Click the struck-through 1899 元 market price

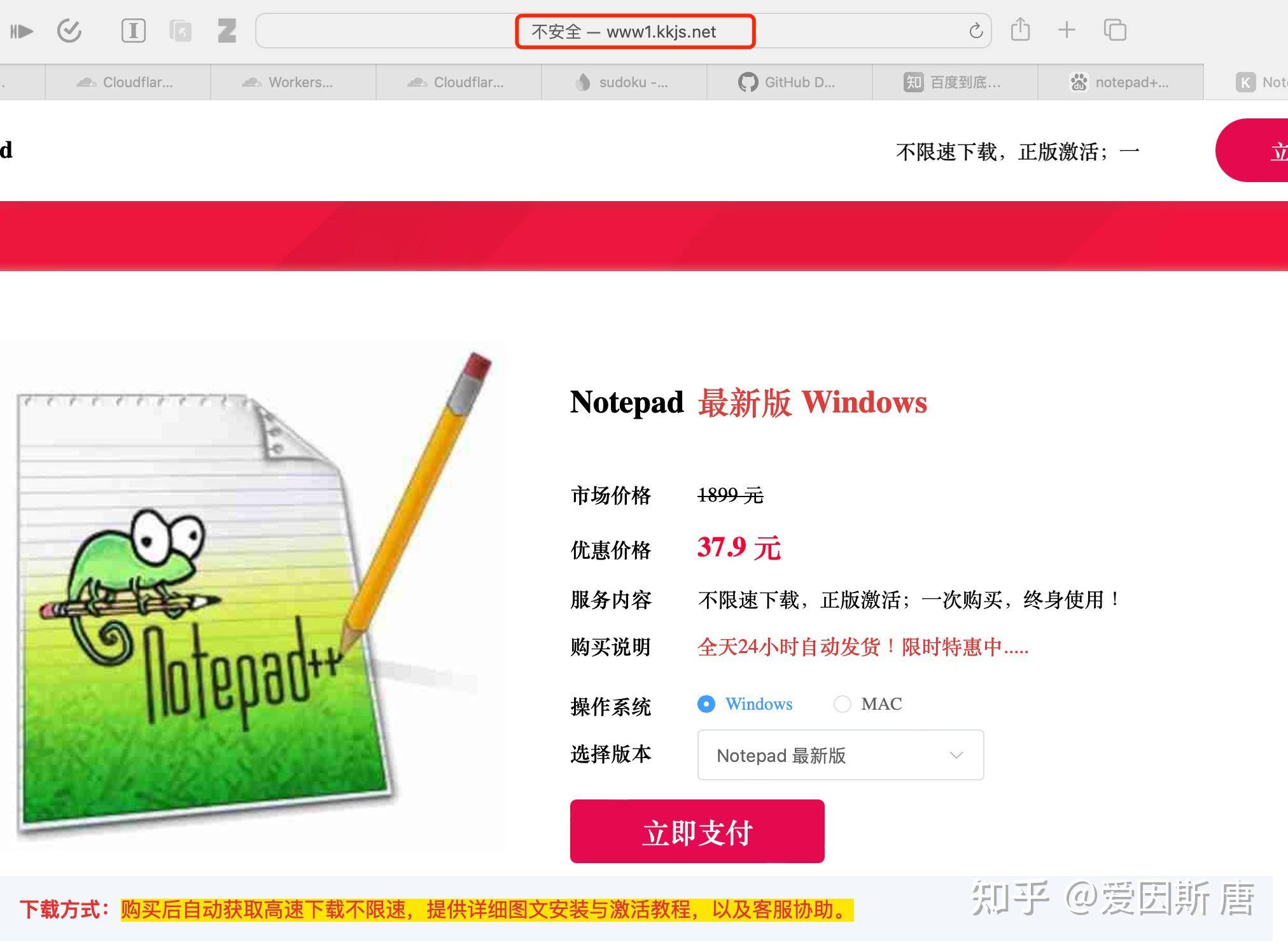tap(731, 495)
